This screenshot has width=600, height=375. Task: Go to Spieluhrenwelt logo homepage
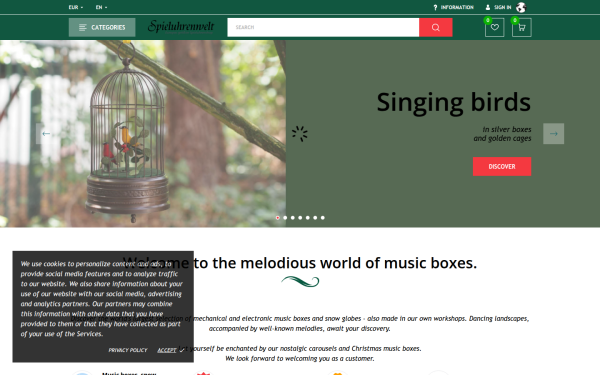[x=181, y=27]
